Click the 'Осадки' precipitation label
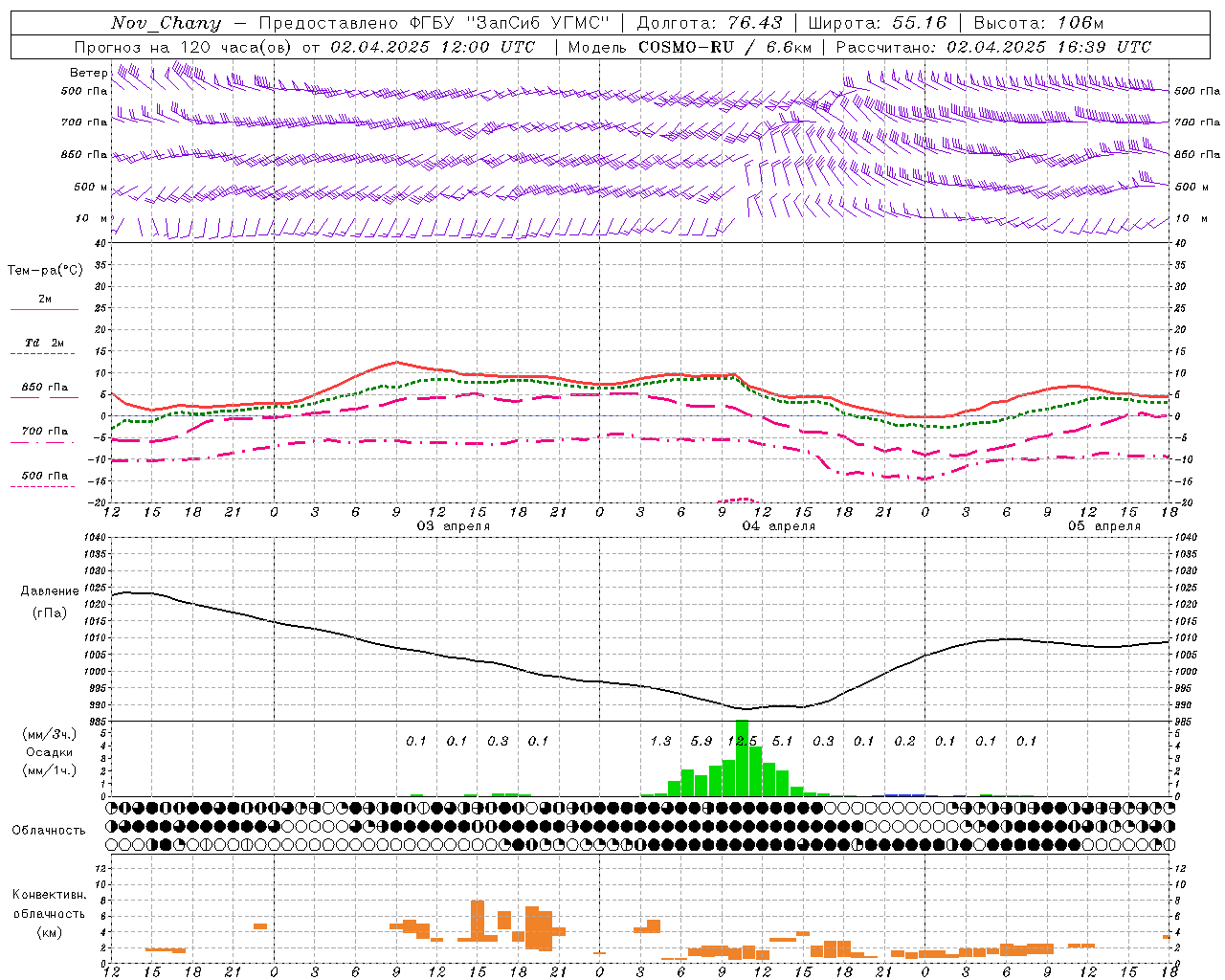 (x=50, y=752)
